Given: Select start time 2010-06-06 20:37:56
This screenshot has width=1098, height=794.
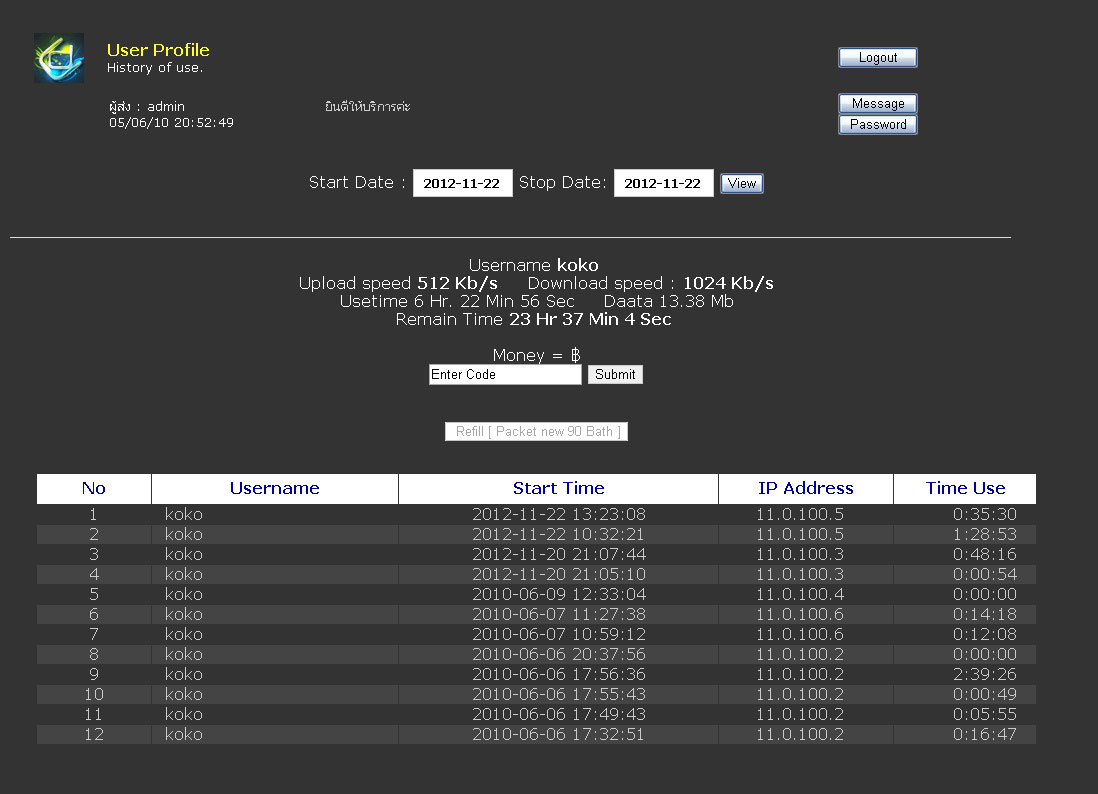Looking at the screenshot, I should [558, 654].
